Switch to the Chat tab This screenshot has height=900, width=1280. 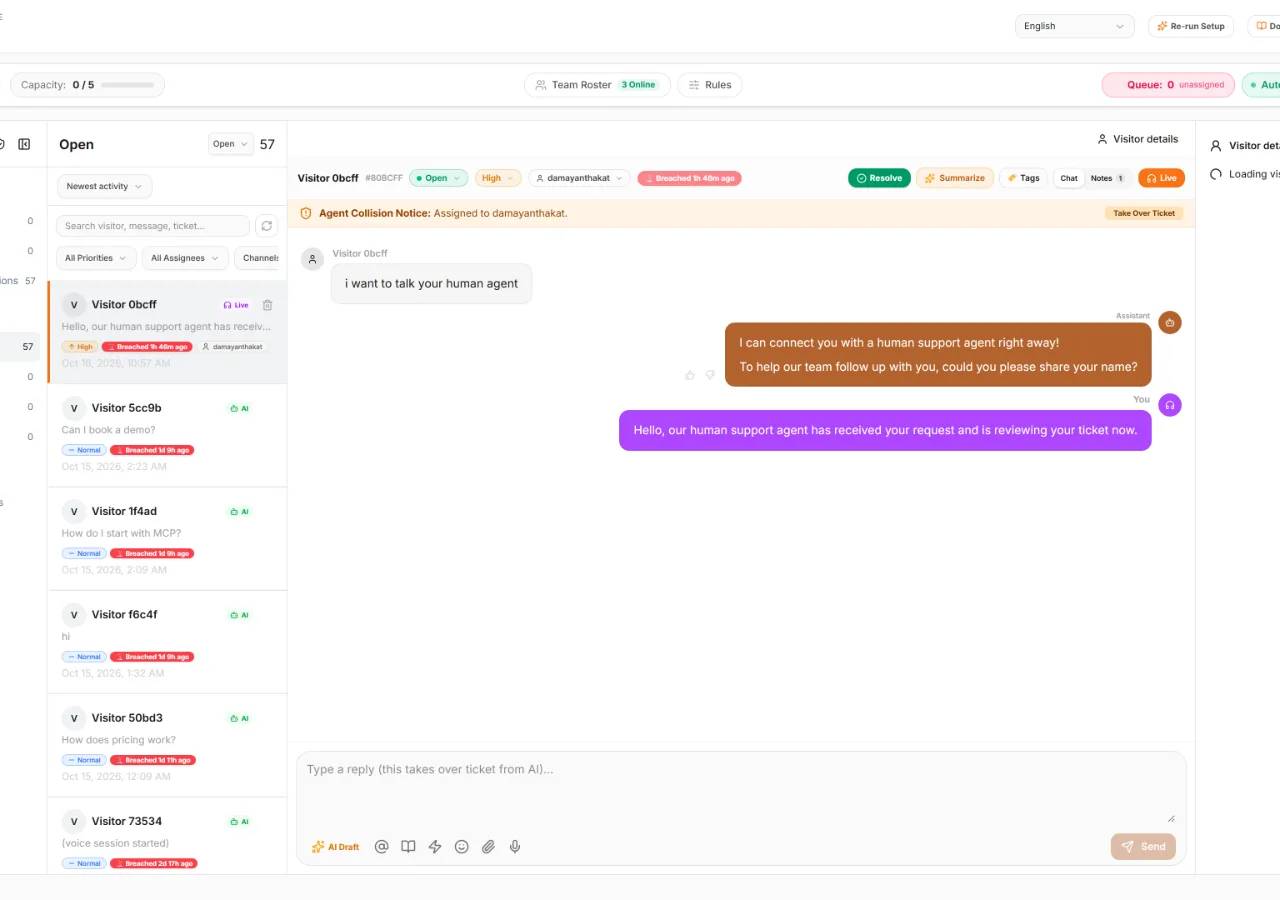[1069, 178]
